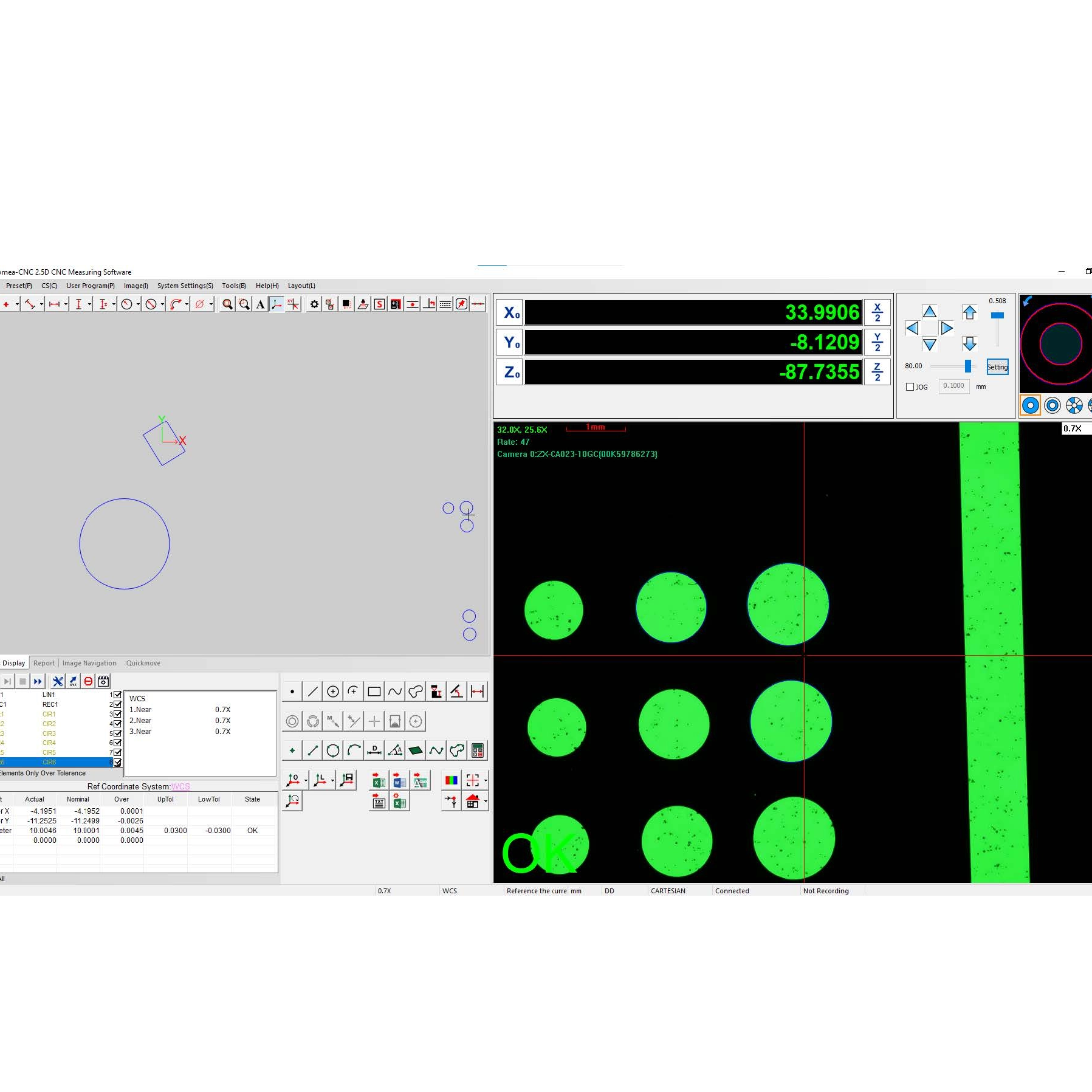Adjust the 0.508 vertical slider
This screenshot has height=1092, width=1092.
(x=997, y=315)
